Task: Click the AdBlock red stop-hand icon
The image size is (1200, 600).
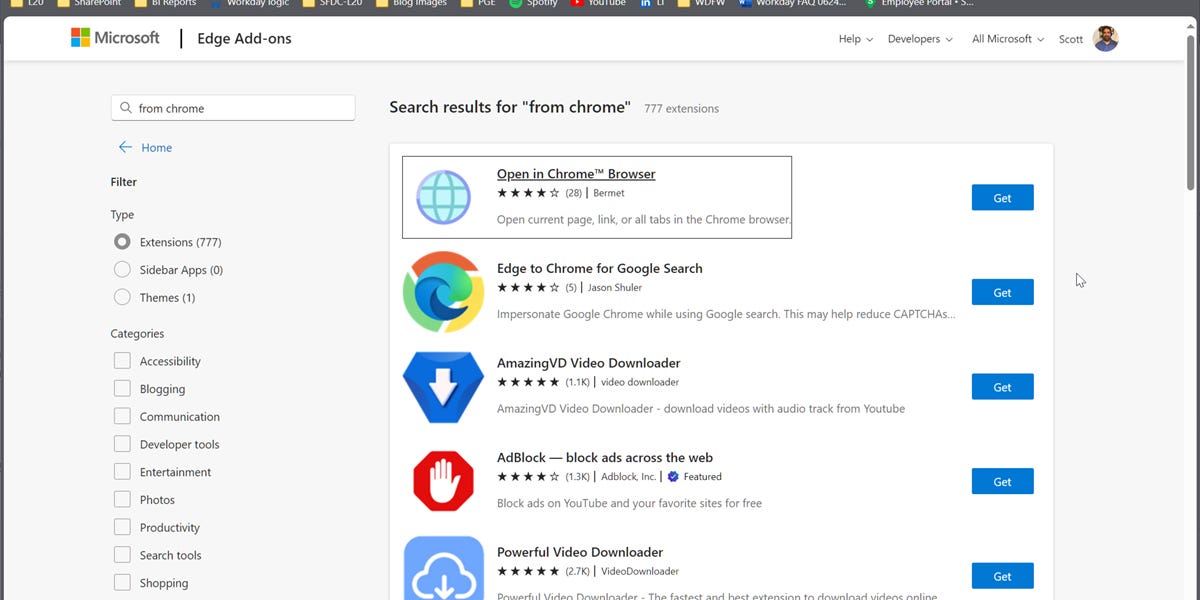Action: (442, 480)
